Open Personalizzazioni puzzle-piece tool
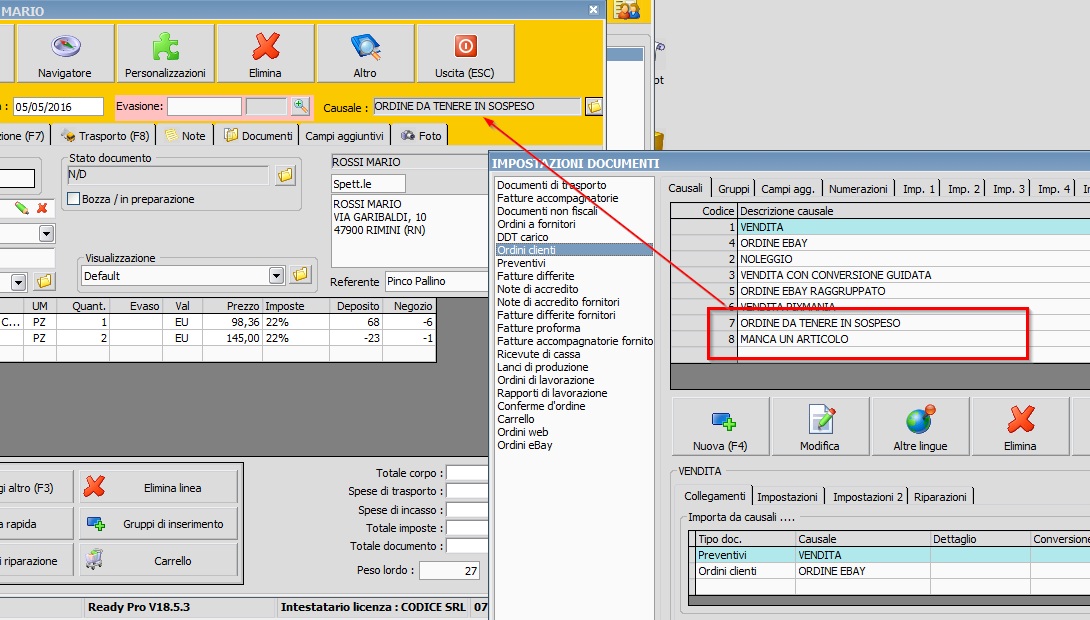Viewport: 1090px width, 620px height. (x=165, y=54)
